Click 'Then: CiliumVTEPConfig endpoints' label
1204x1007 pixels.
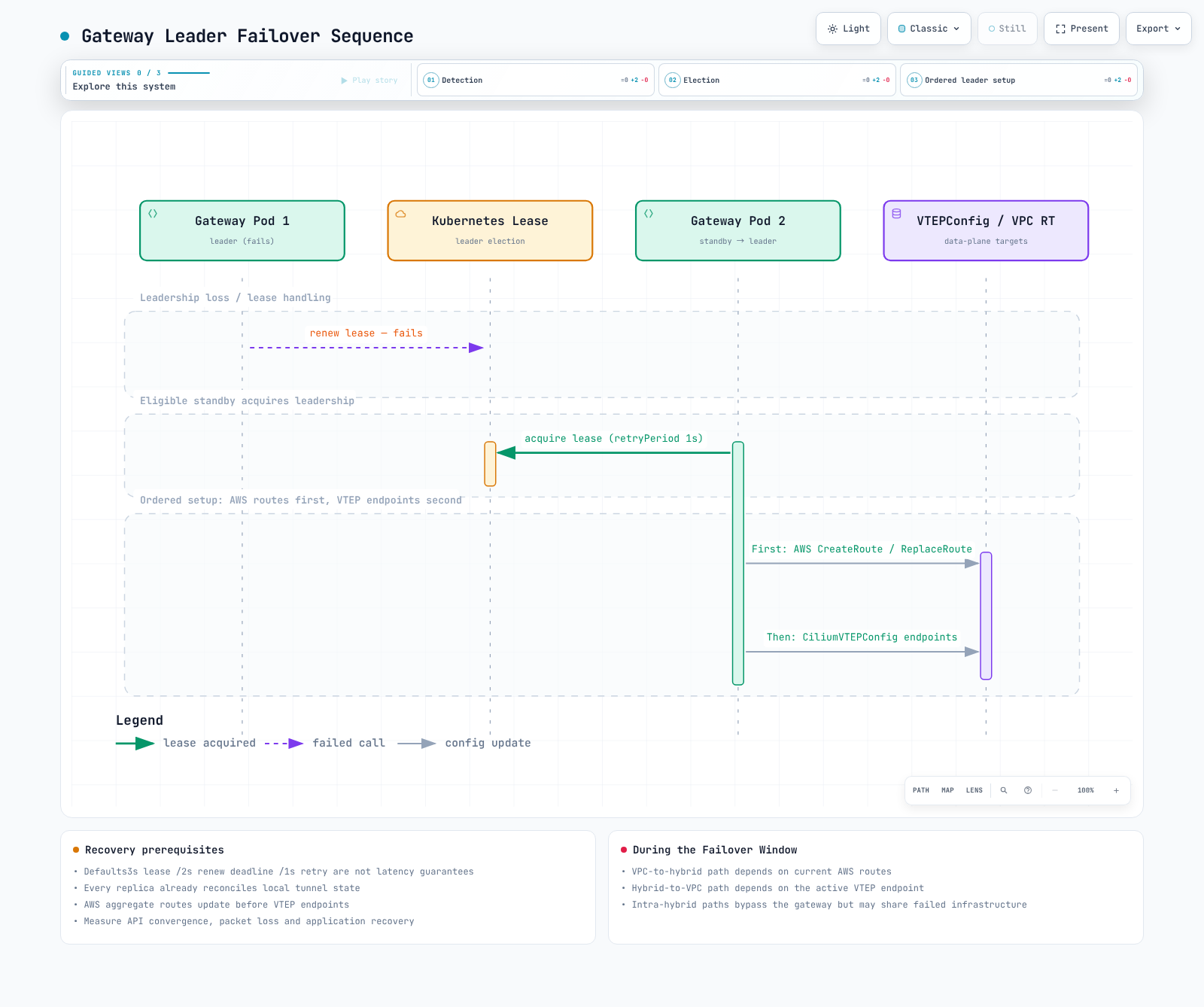[862, 637]
